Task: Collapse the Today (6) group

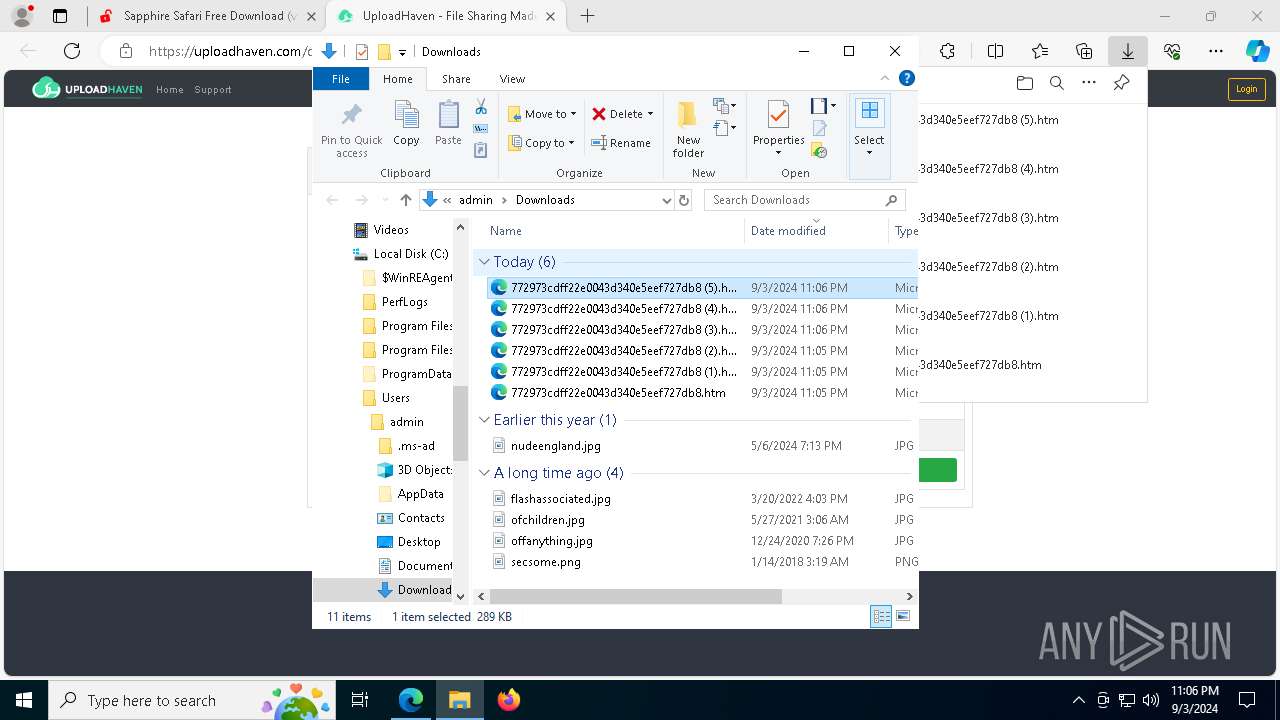Action: (484, 262)
